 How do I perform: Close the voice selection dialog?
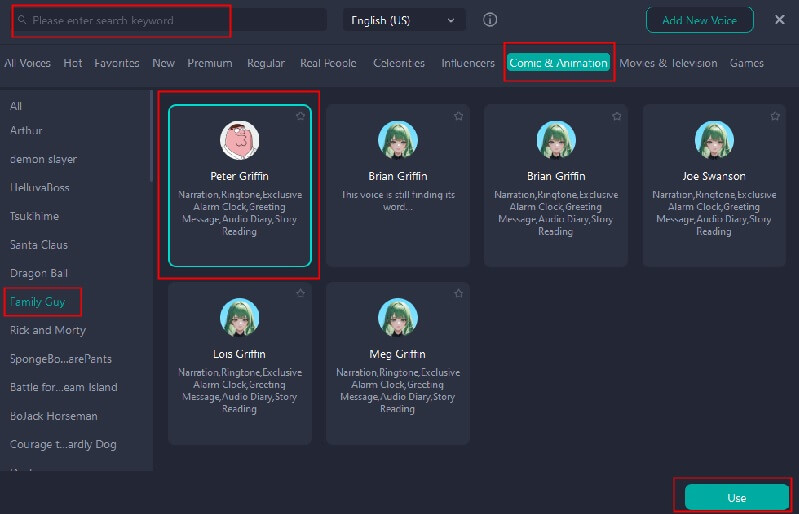(779, 20)
